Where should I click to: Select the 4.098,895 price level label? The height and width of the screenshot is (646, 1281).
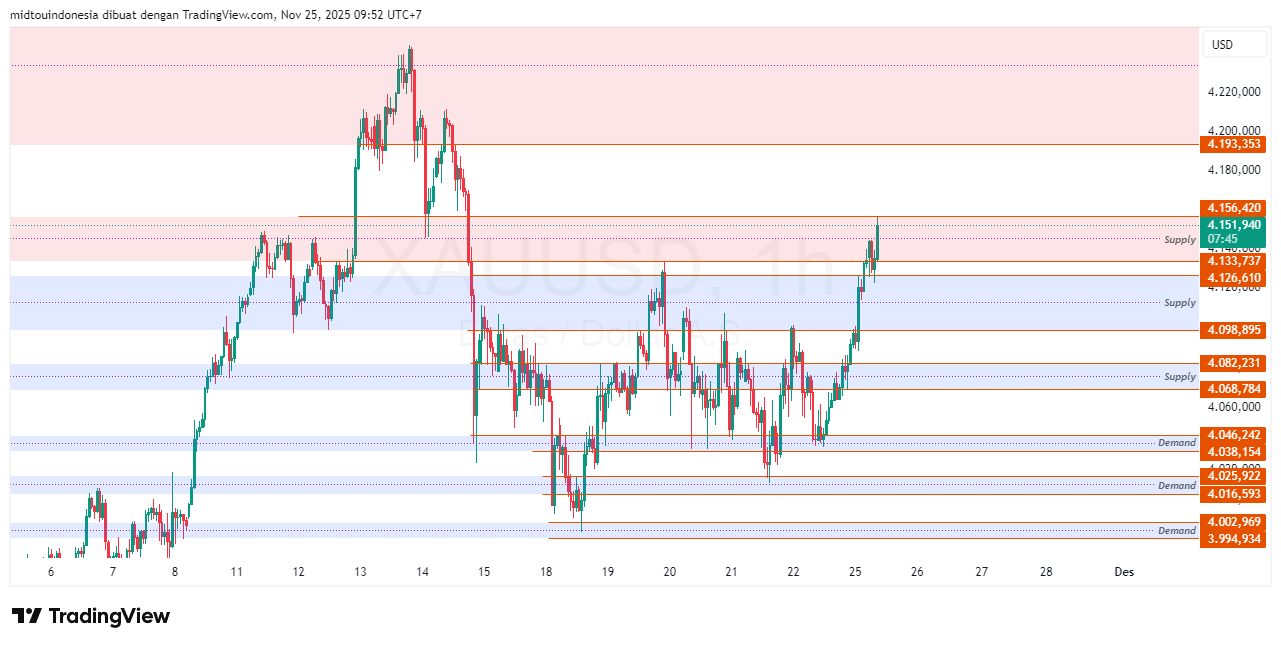click(x=1234, y=330)
